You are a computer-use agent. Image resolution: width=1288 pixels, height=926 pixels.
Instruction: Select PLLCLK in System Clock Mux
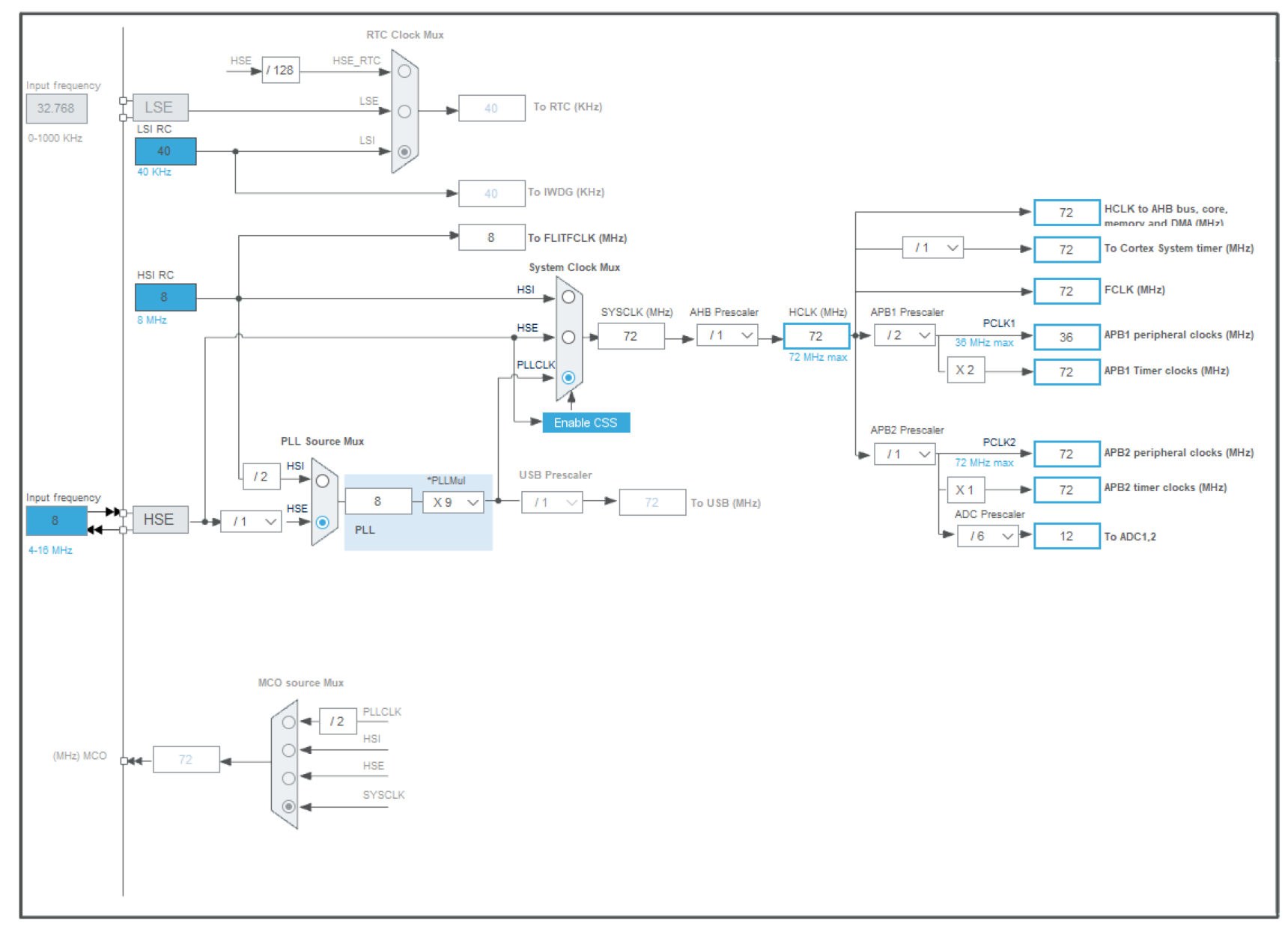(568, 378)
